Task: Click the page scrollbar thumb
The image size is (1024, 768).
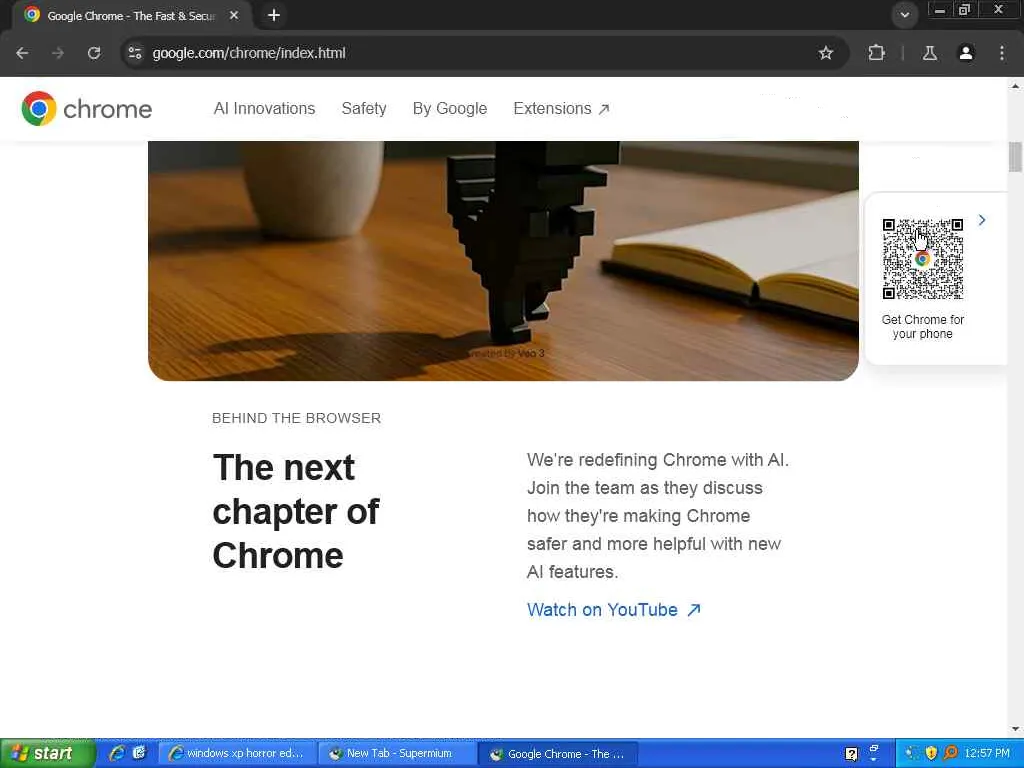Action: [1015, 157]
